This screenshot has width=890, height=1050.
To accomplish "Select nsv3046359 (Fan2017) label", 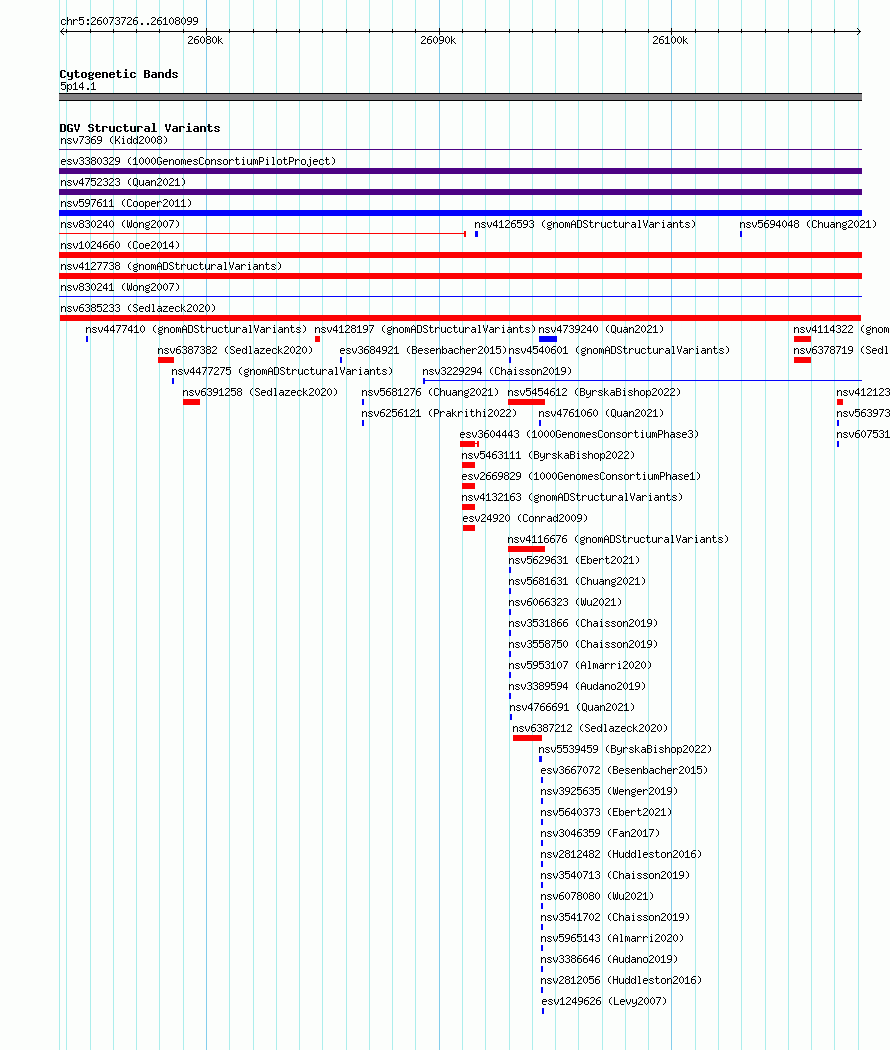I will click(600, 834).
